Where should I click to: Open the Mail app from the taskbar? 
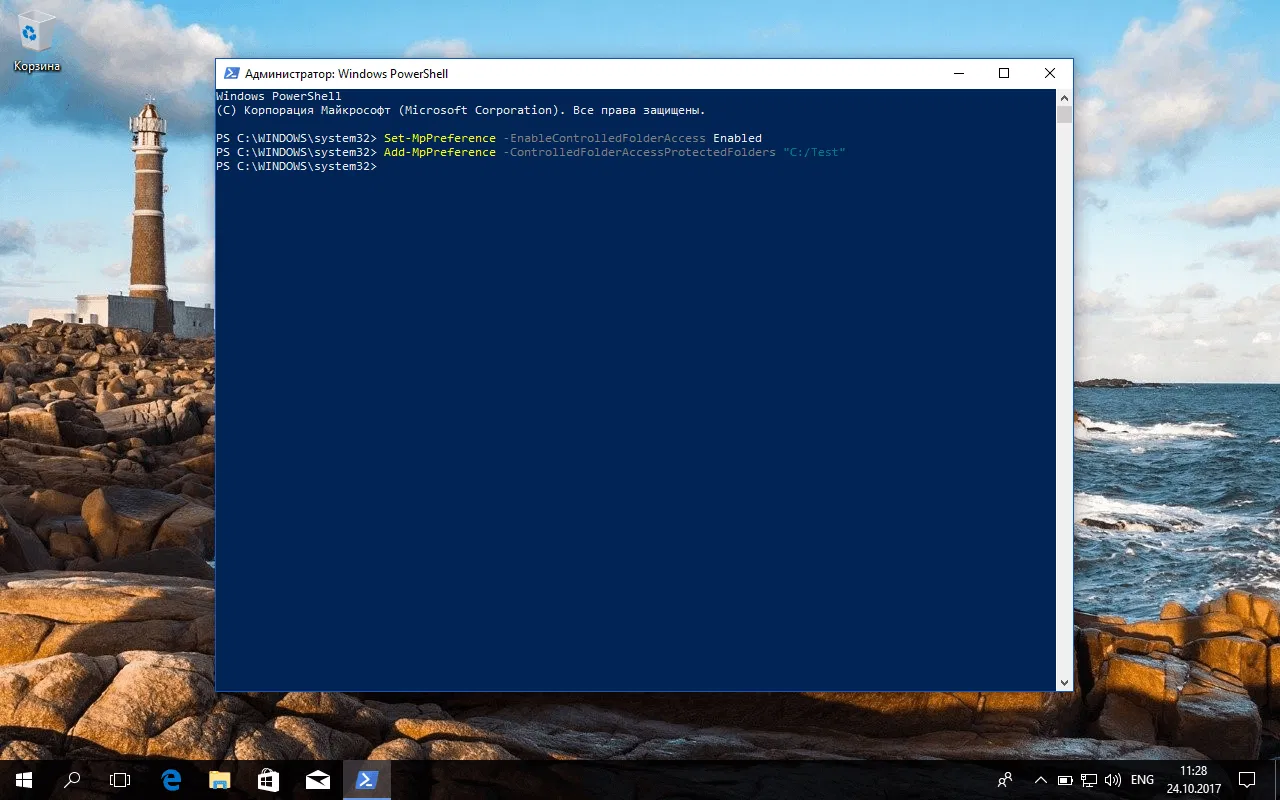(317, 780)
